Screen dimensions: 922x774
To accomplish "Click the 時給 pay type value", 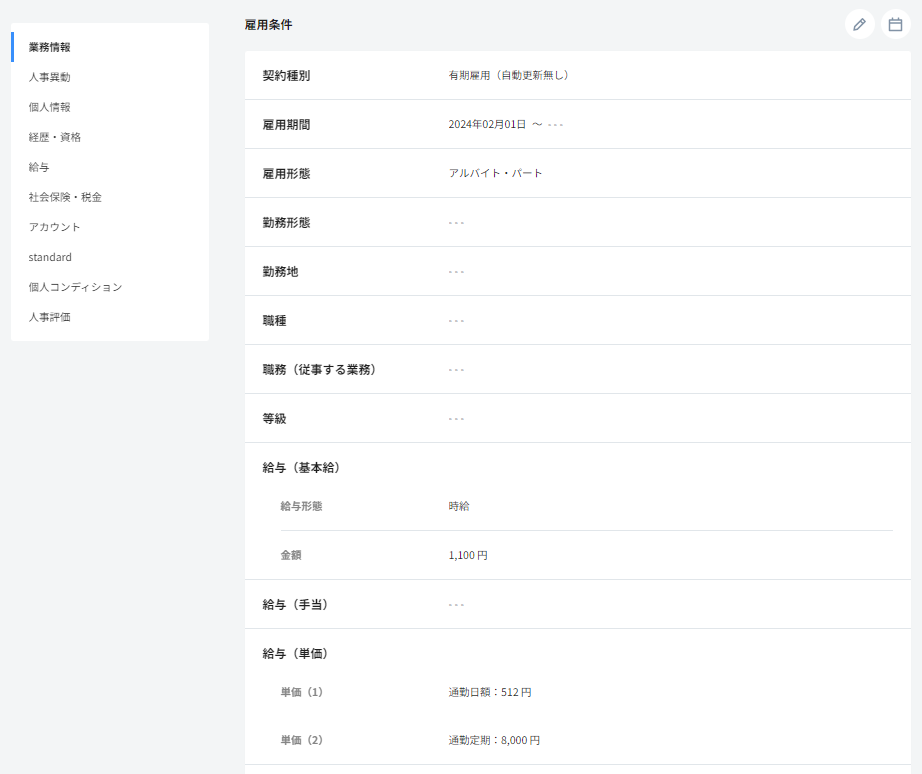I will tap(459, 506).
